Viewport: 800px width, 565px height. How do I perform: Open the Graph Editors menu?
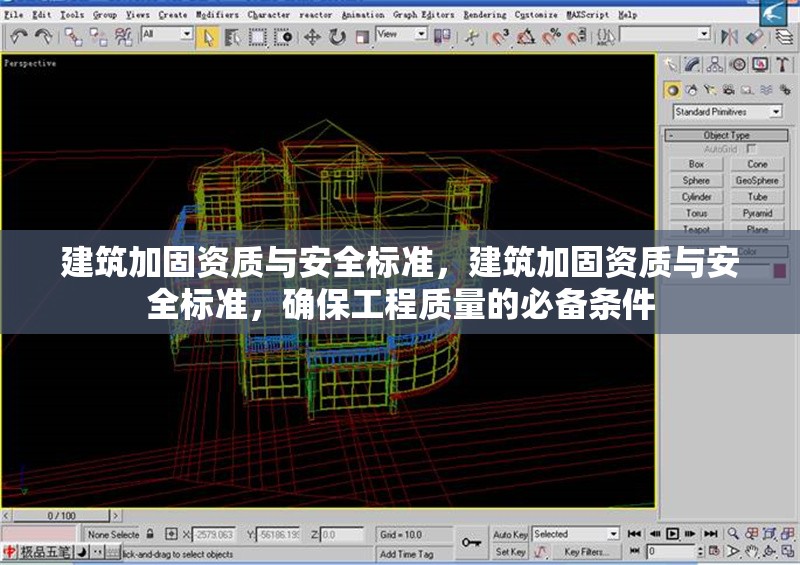click(x=423, y=15)
